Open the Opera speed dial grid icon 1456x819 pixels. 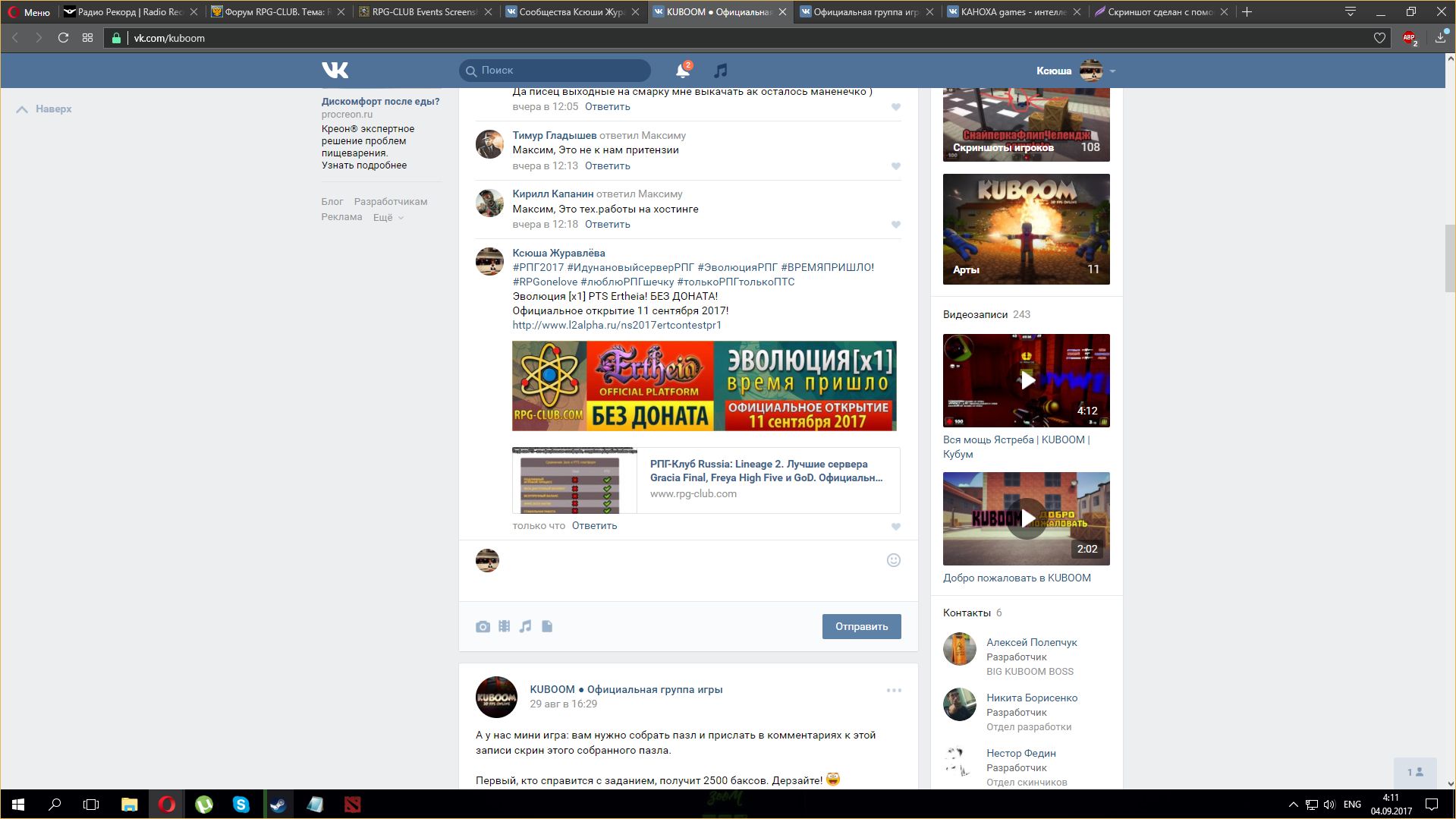pyautogui.click(x=88, y=38)
